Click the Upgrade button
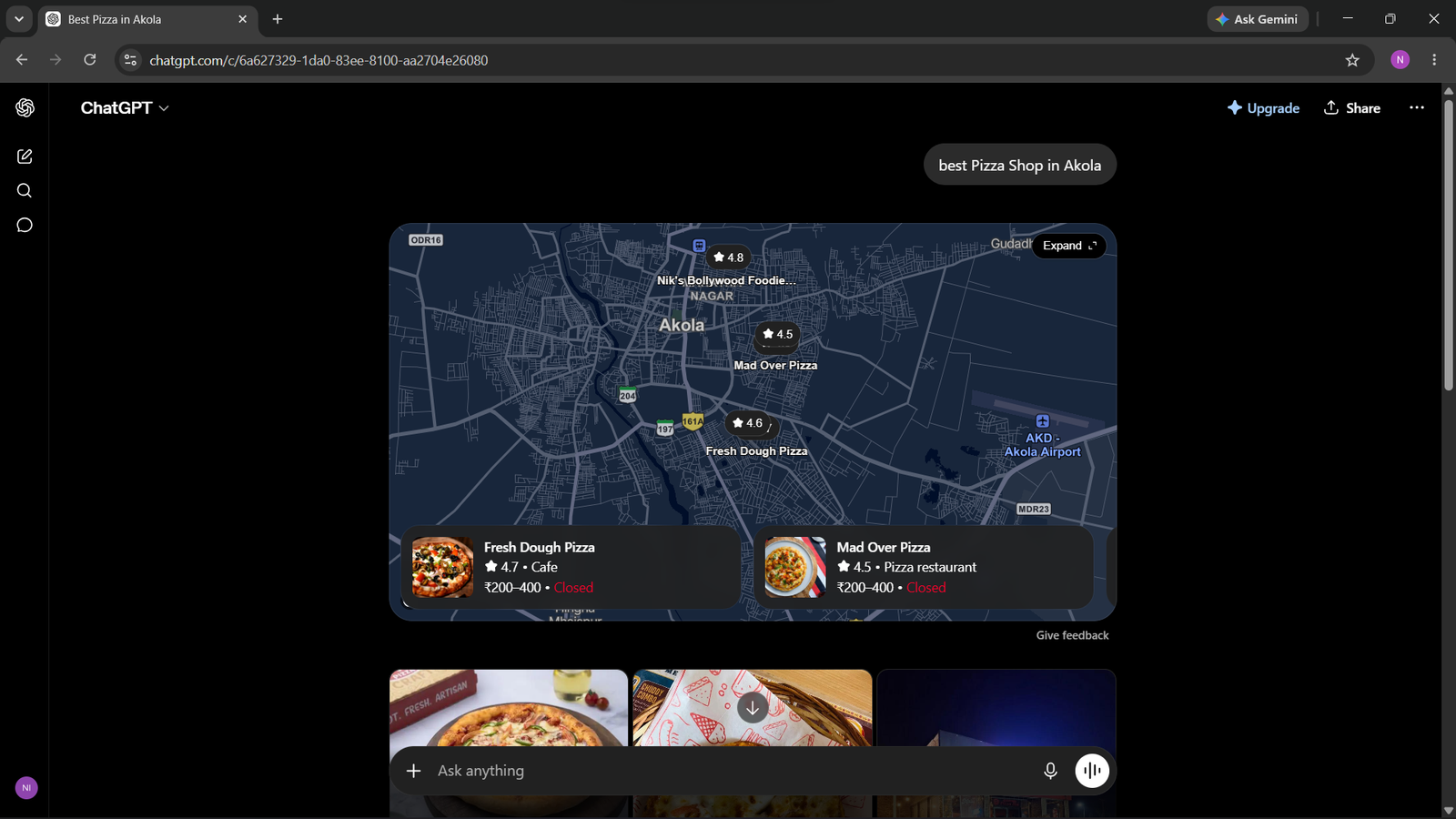Viewport: 1456px width, 819px height. [1263, 107]
